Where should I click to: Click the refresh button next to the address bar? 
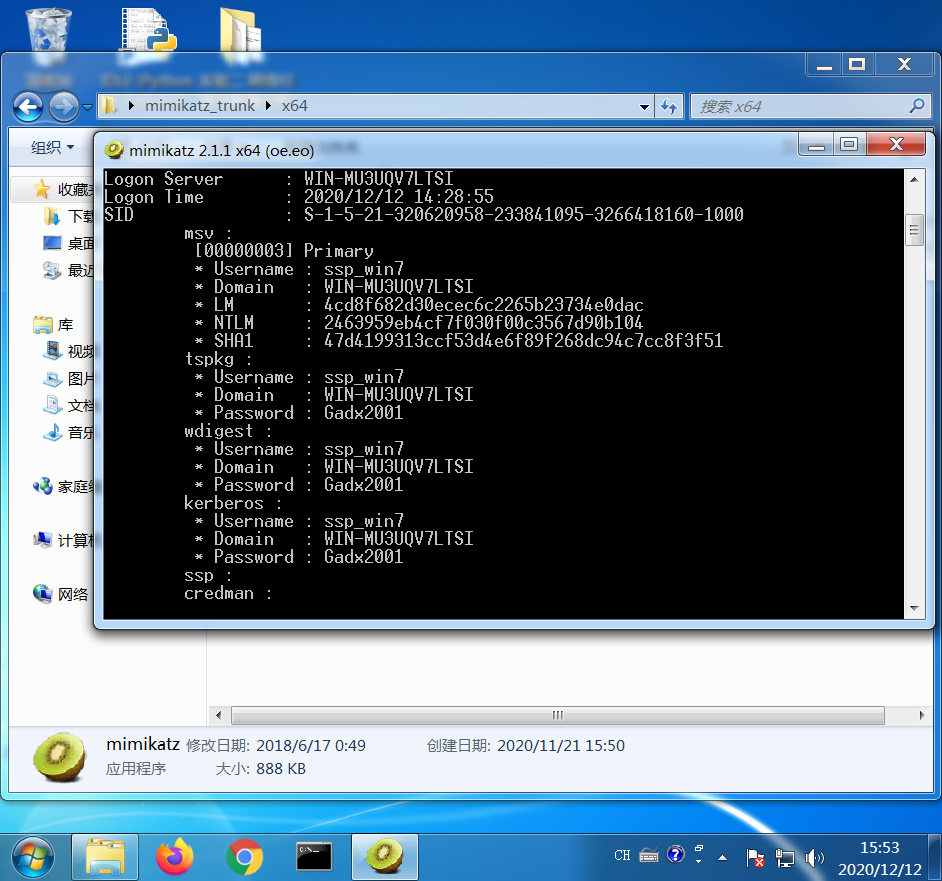[x=669, y=107]
